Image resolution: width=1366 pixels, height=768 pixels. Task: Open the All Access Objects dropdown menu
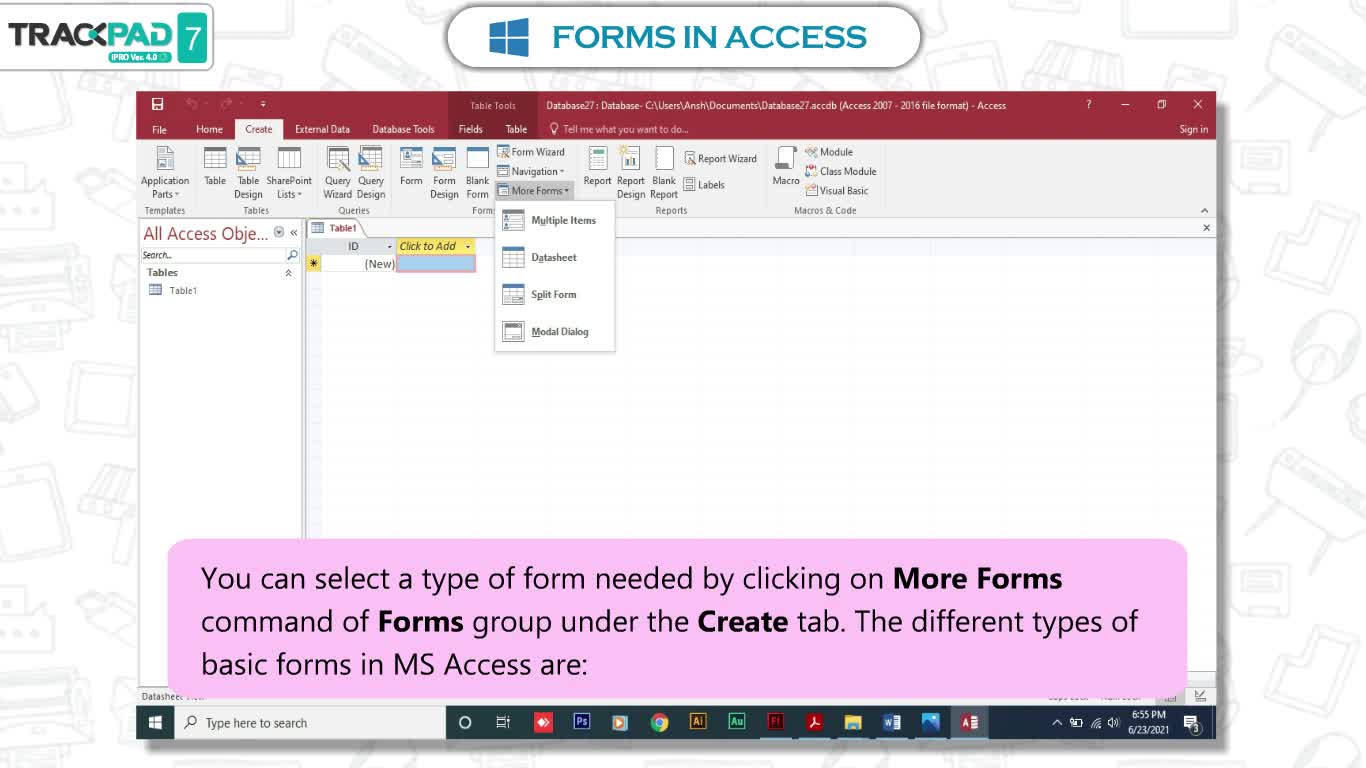tap(279, 232)
